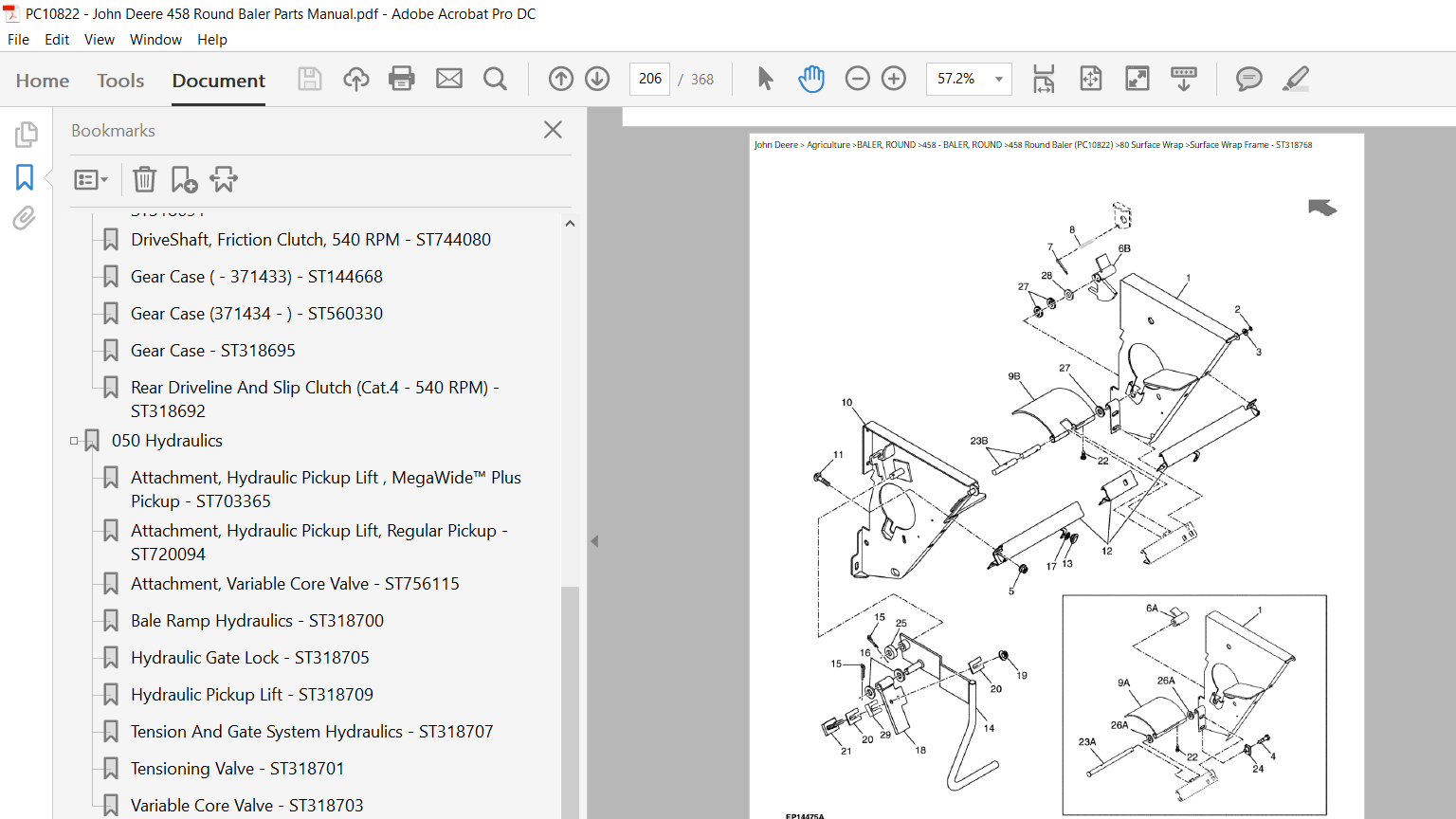Image resolution: width=1456 pixels, height=819 pixels.
Task: Open Variable Core Valve ST318703 bookmark
Action: click(x=247, y=806)
